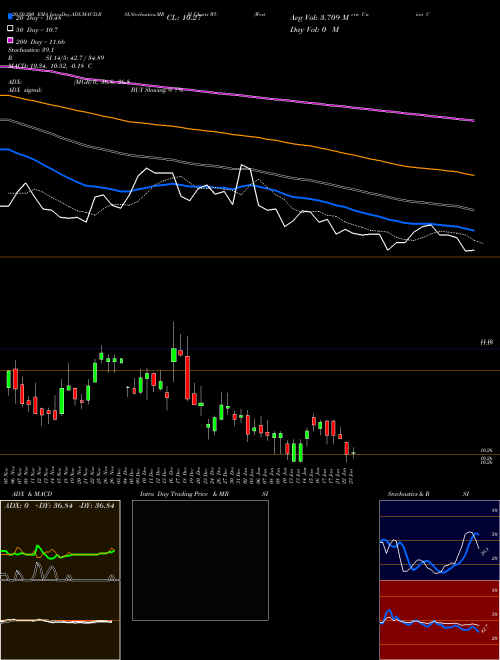The width and height of the screenshot is (500, 660).
Task: Click the 'Stochastics & RSI' panel title
Action: point(428,494)
